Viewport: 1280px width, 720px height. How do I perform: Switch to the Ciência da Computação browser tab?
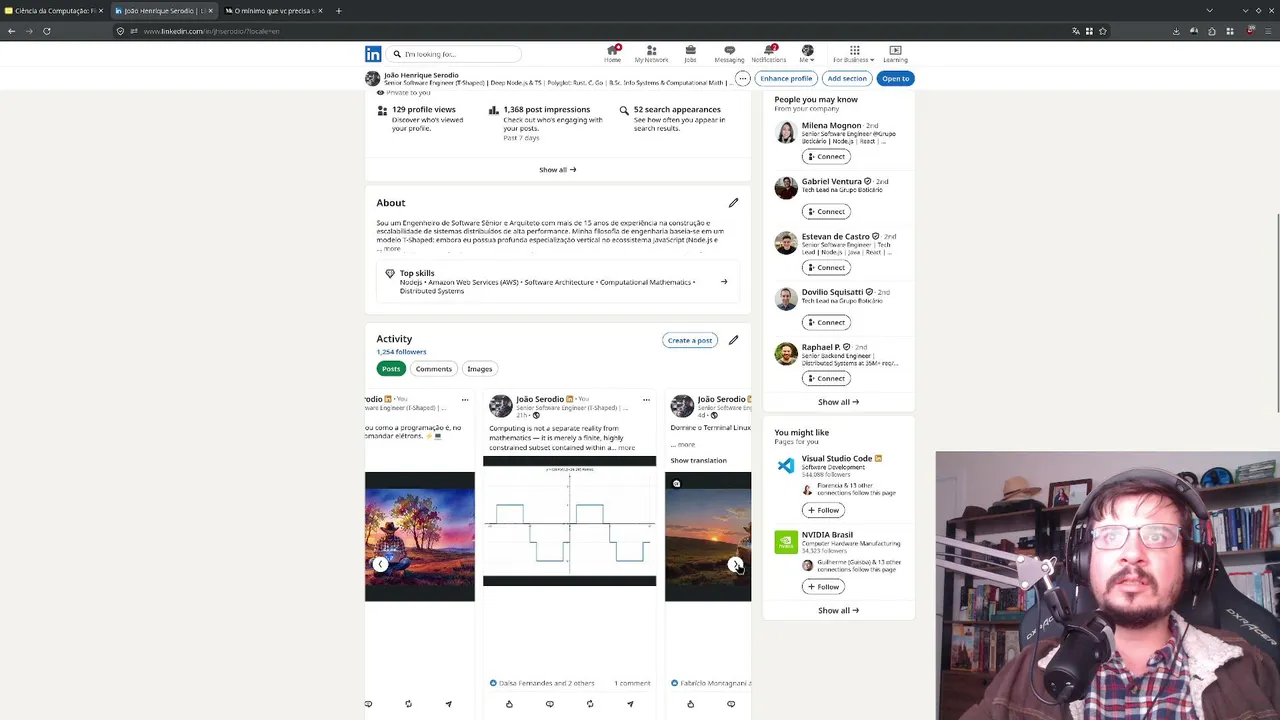[54, 11]
